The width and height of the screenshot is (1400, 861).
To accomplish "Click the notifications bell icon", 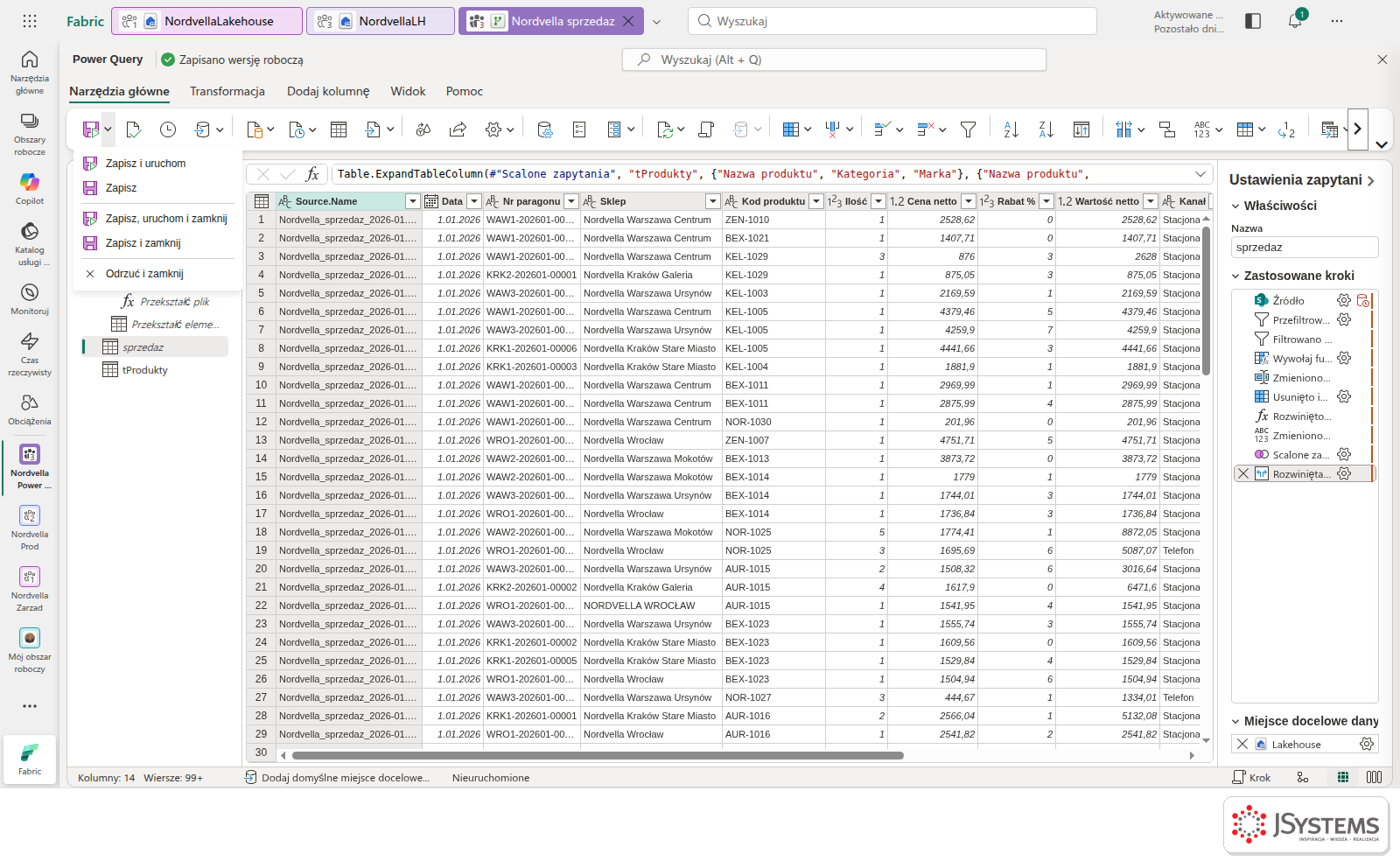I will click(1295, 21).
